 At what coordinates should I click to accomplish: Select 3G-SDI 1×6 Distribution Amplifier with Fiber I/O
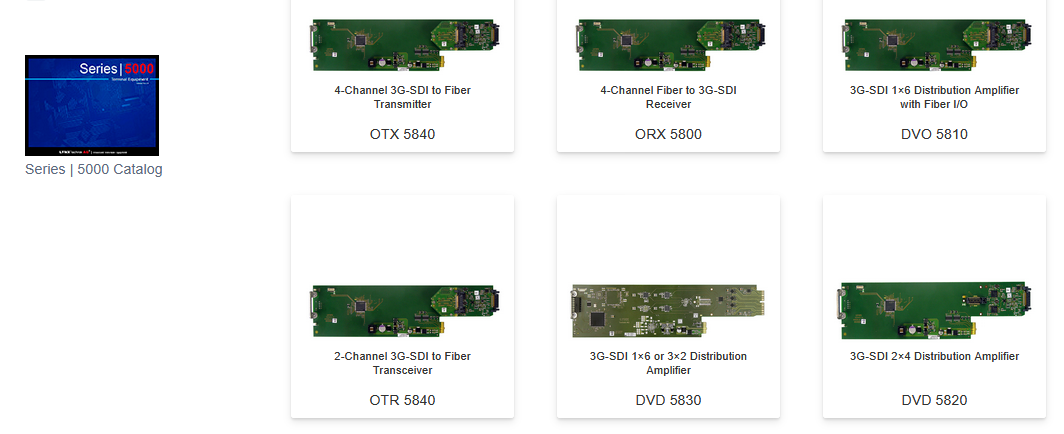934,97
